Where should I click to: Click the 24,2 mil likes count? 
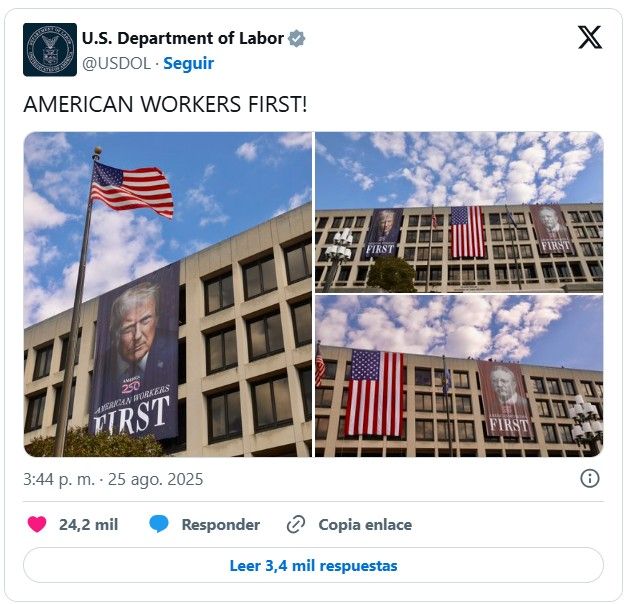point(88,524)
